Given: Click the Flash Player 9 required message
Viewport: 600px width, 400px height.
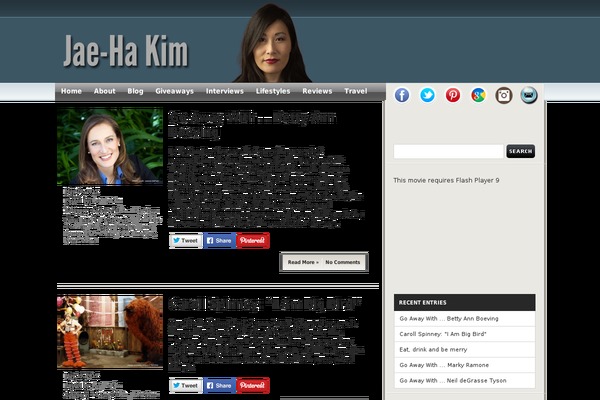Looking at the screenshot, I should (x=446, y=180).
